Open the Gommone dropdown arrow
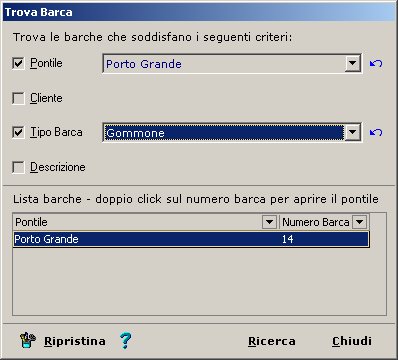398x360 pixels. [353, 133]
